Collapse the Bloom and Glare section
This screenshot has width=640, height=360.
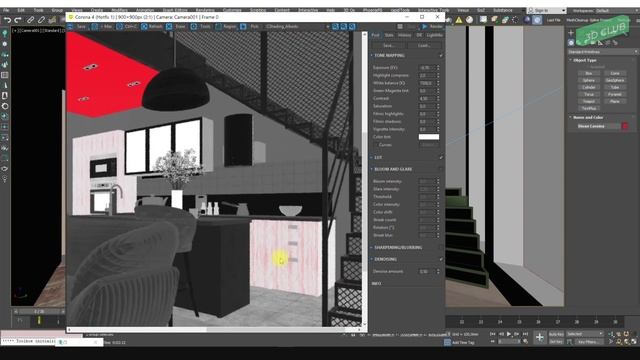point(371,169)
